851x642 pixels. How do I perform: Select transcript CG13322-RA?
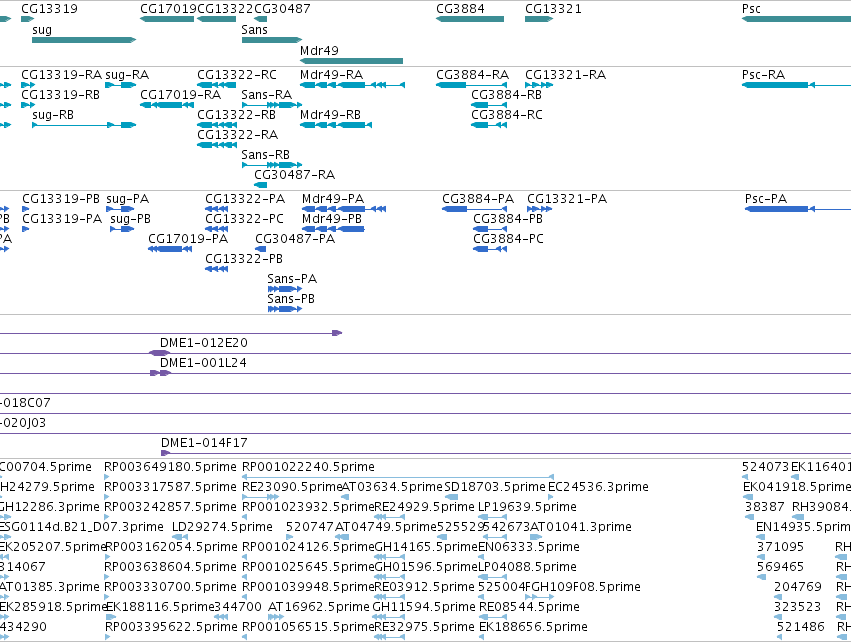click(x=237, y=135)
